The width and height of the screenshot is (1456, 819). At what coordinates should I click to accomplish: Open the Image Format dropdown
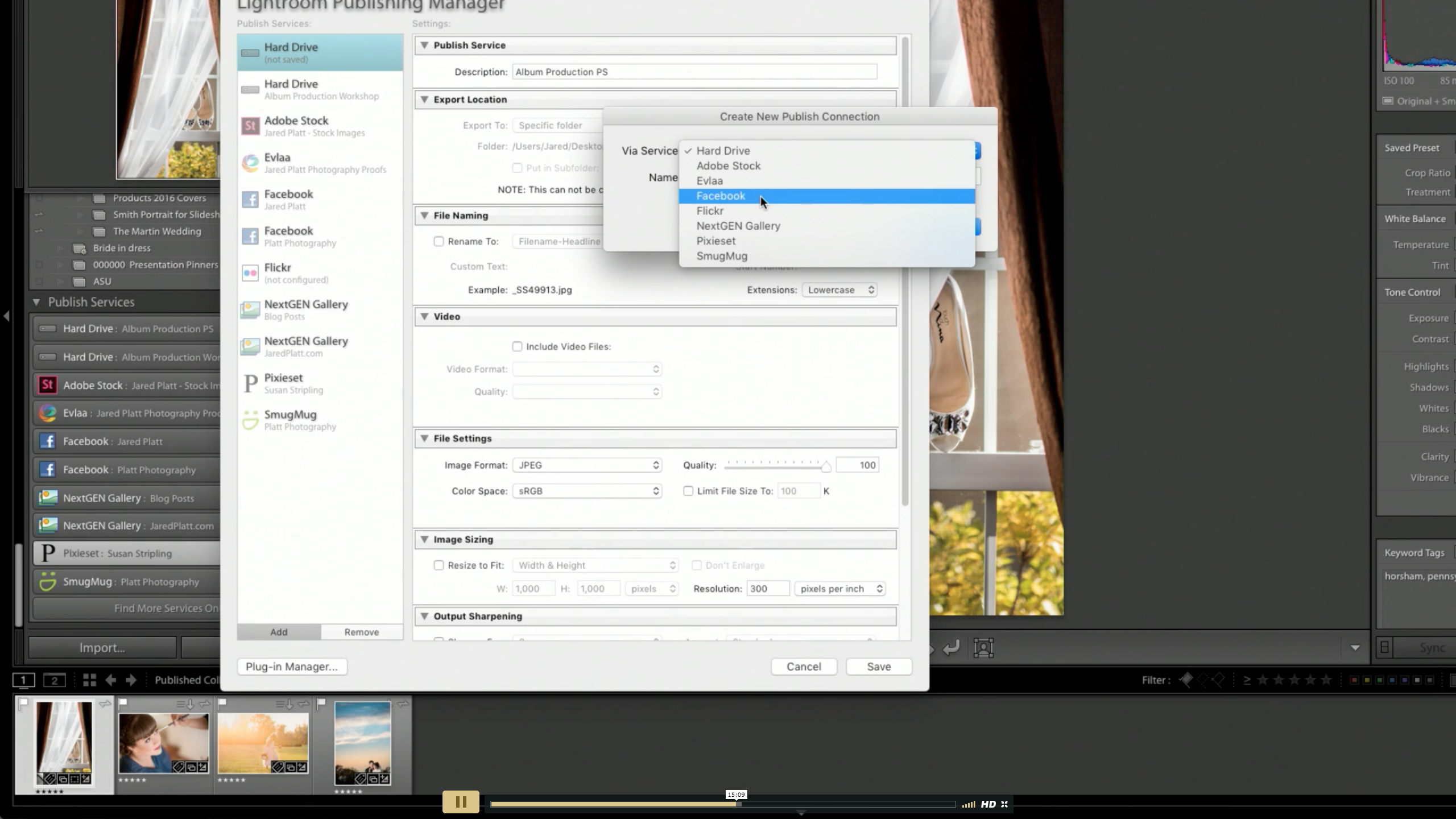pyautogui.click(x=587, y=465)
